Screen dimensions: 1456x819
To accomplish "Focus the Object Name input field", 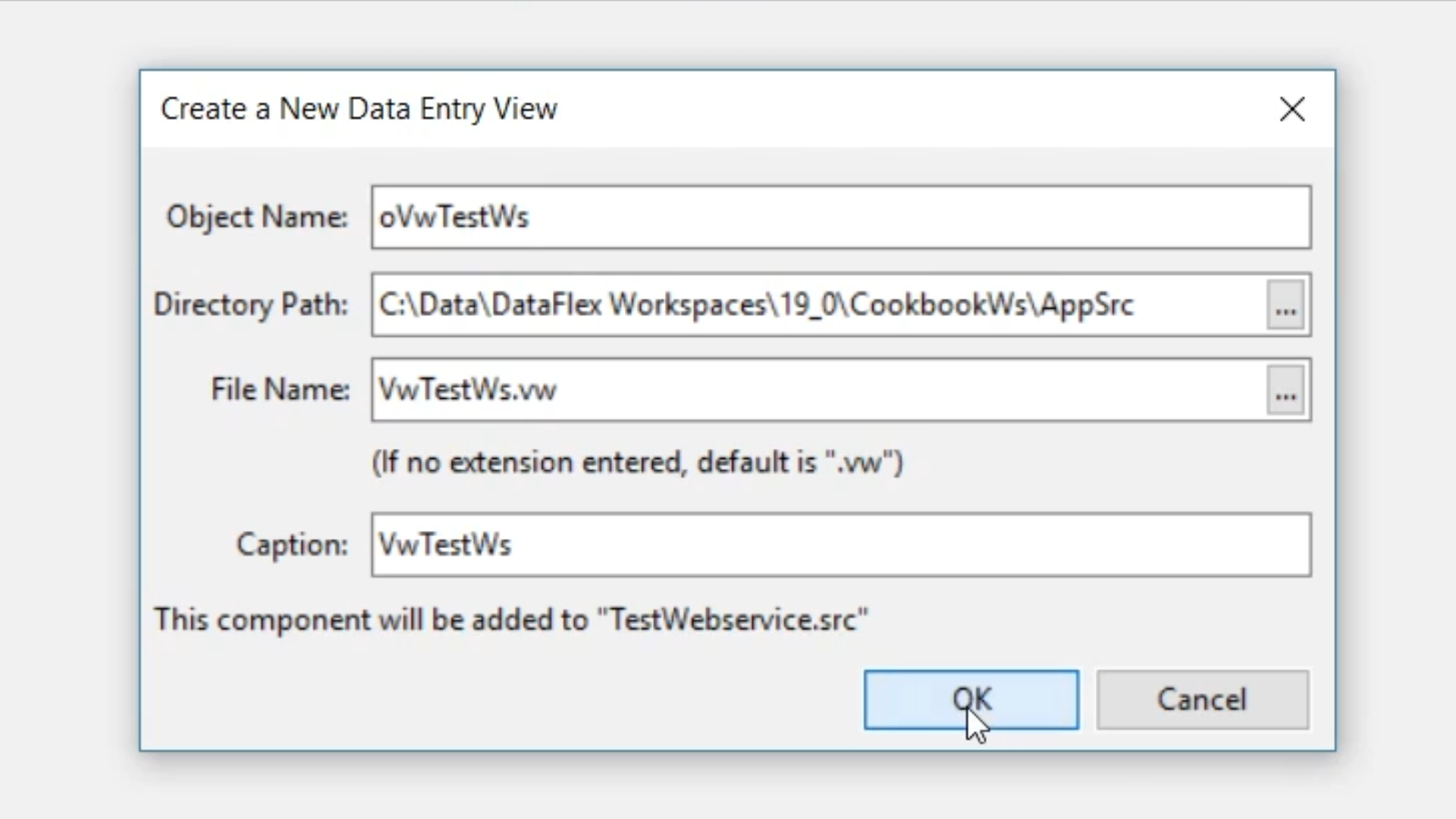I will coord(840,218).
